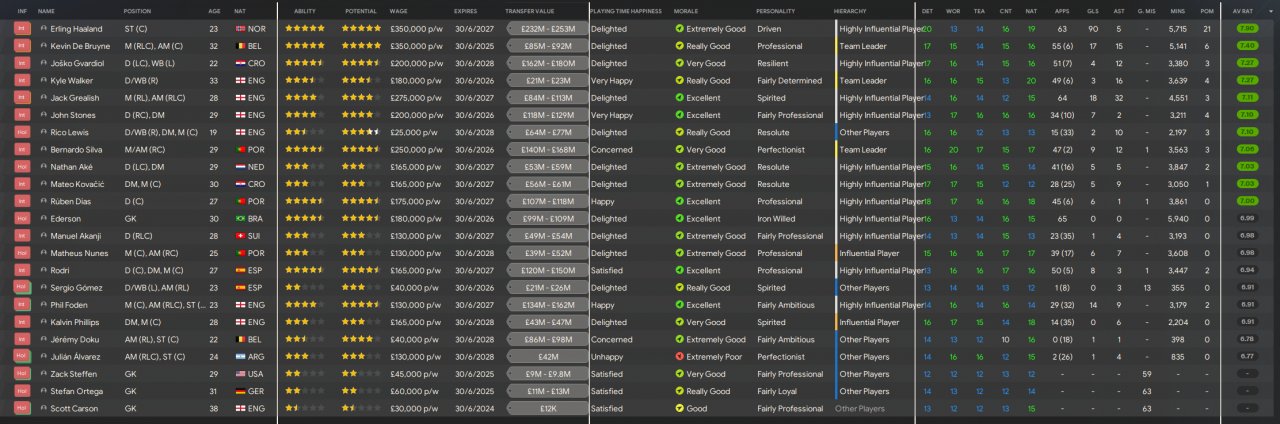
Task: Click the HoI status badge for Sergio Gómez
Action: click(22, 288)
